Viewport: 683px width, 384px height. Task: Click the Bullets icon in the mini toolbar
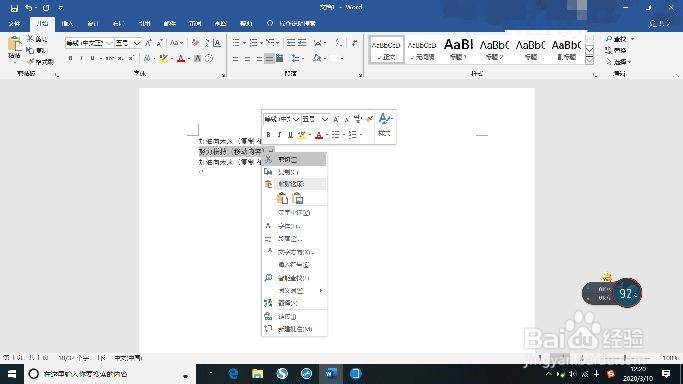(335, 135)
